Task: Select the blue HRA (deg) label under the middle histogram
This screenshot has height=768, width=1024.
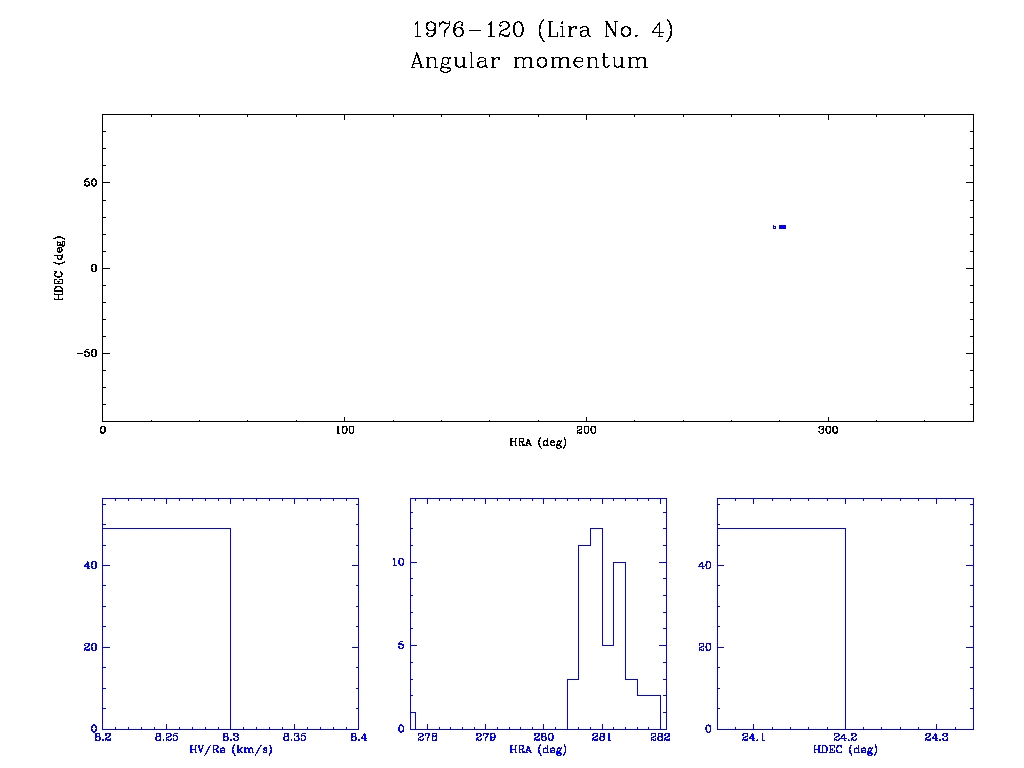Action: click(537, 749)
